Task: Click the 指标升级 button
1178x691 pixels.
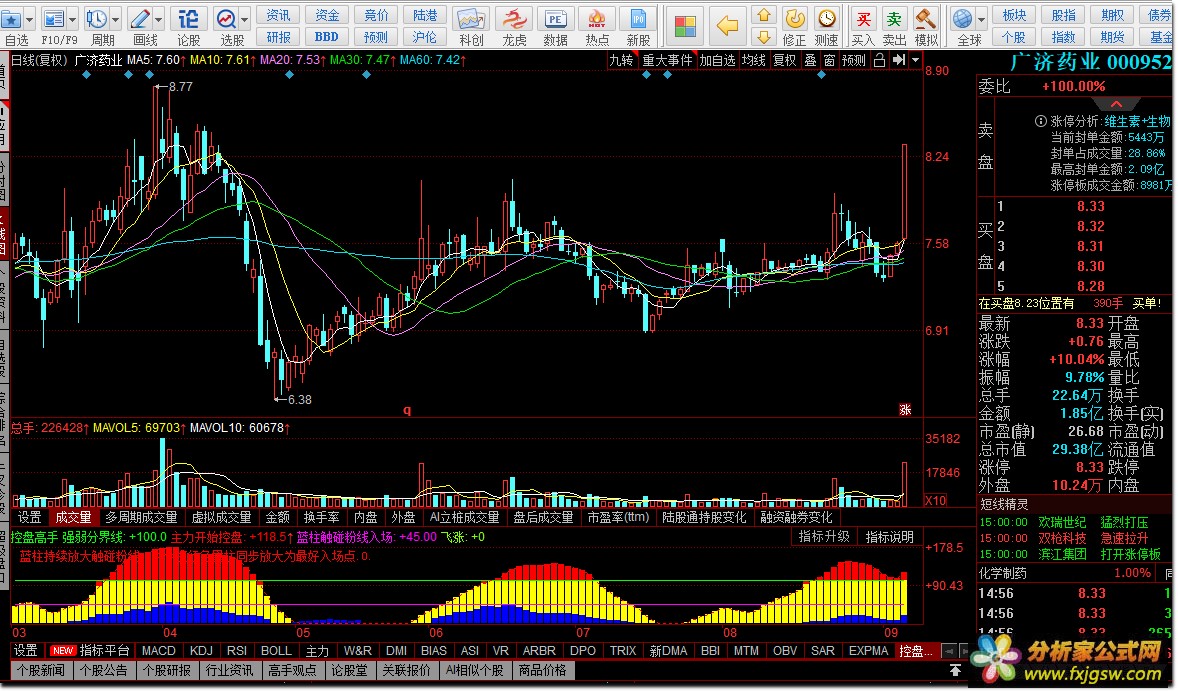Action: coord(824,536)
